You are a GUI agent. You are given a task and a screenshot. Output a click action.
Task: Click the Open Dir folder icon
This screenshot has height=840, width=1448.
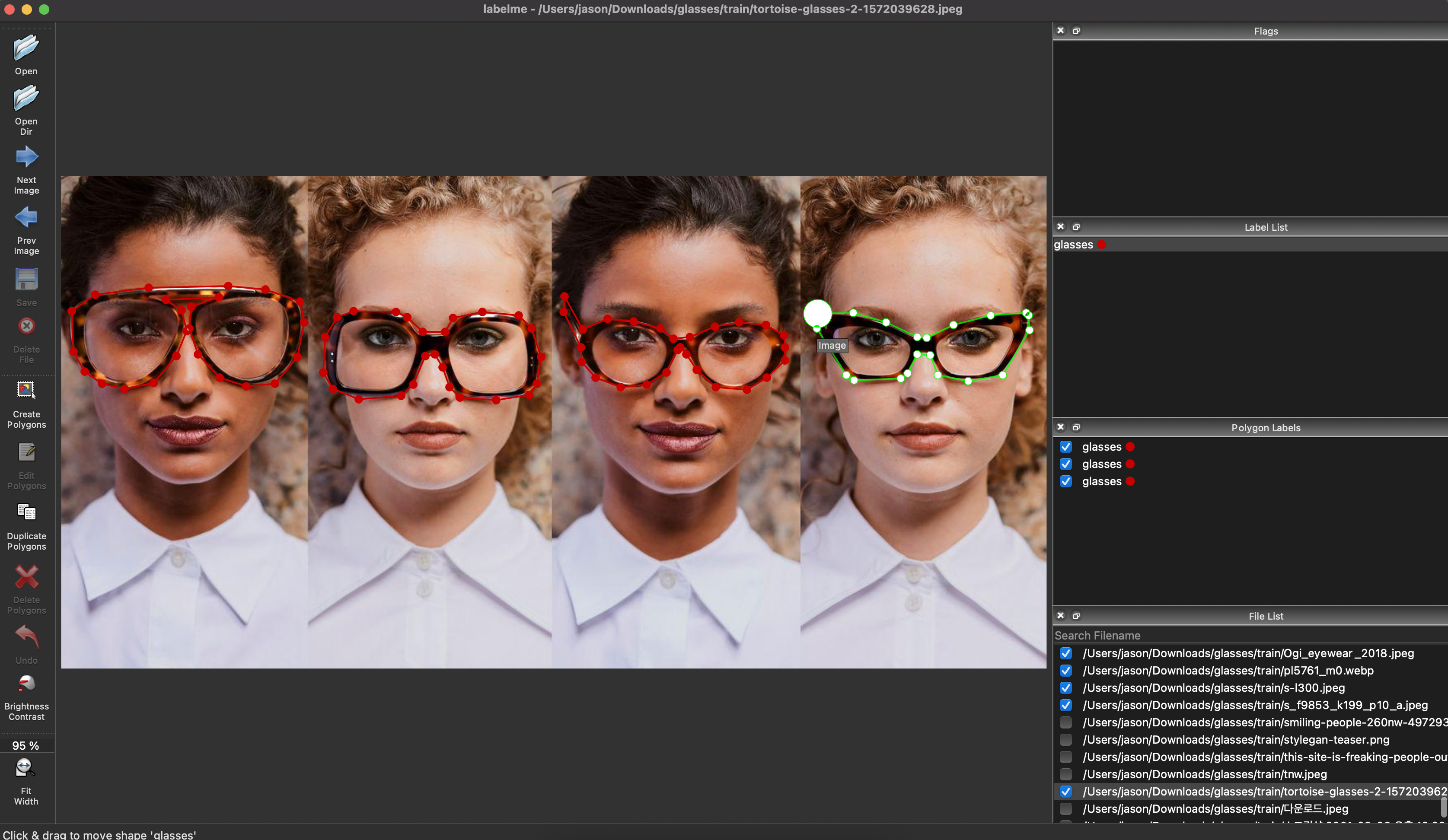click(x=26, y=98)
